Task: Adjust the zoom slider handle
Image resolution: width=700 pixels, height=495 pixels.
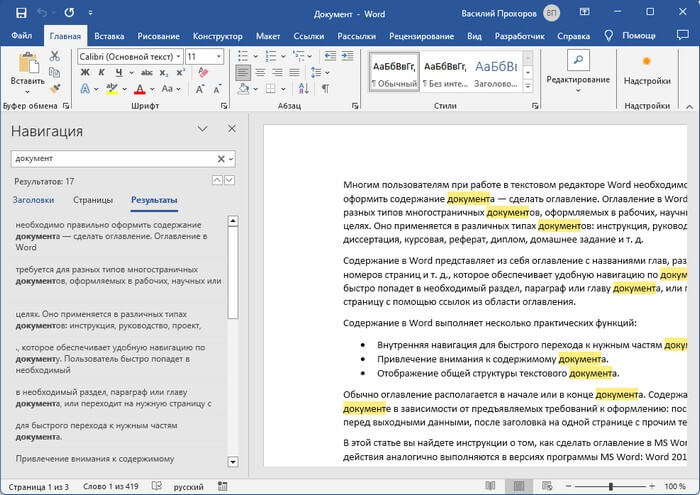Action: pos(611,486)
